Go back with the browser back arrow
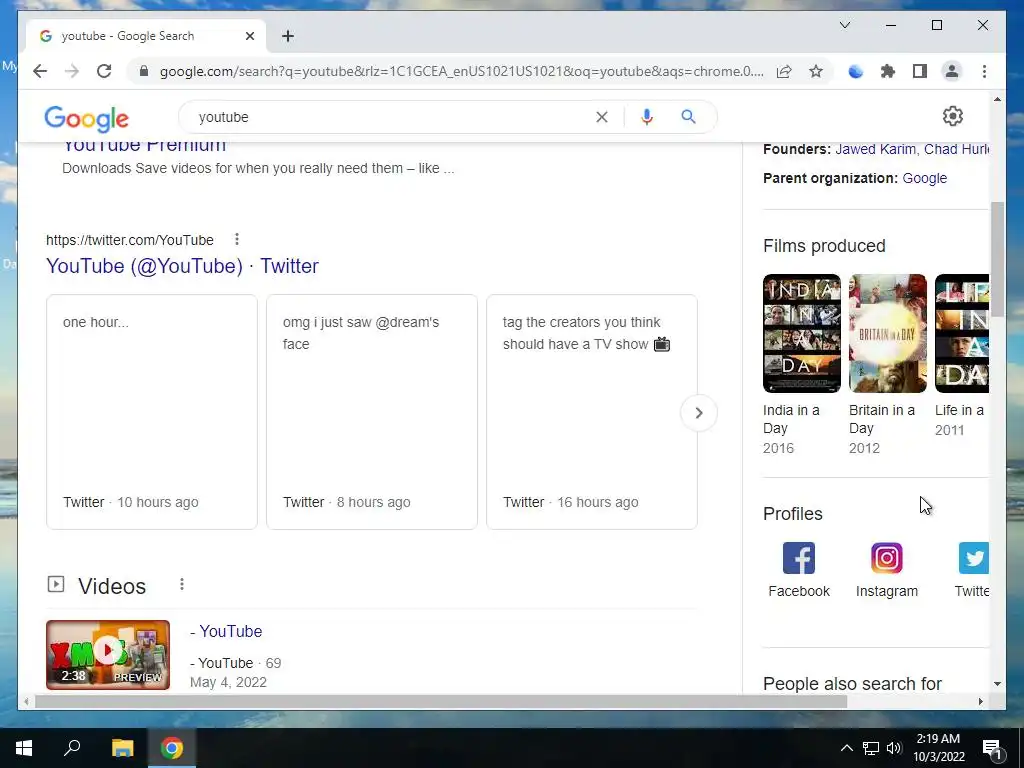 pos(40,71)
